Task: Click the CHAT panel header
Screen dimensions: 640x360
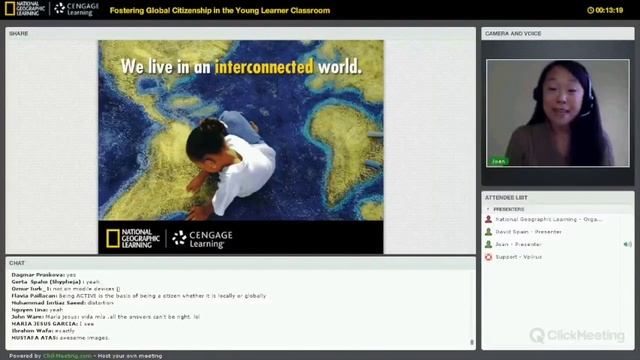Action: pos(240,263)
